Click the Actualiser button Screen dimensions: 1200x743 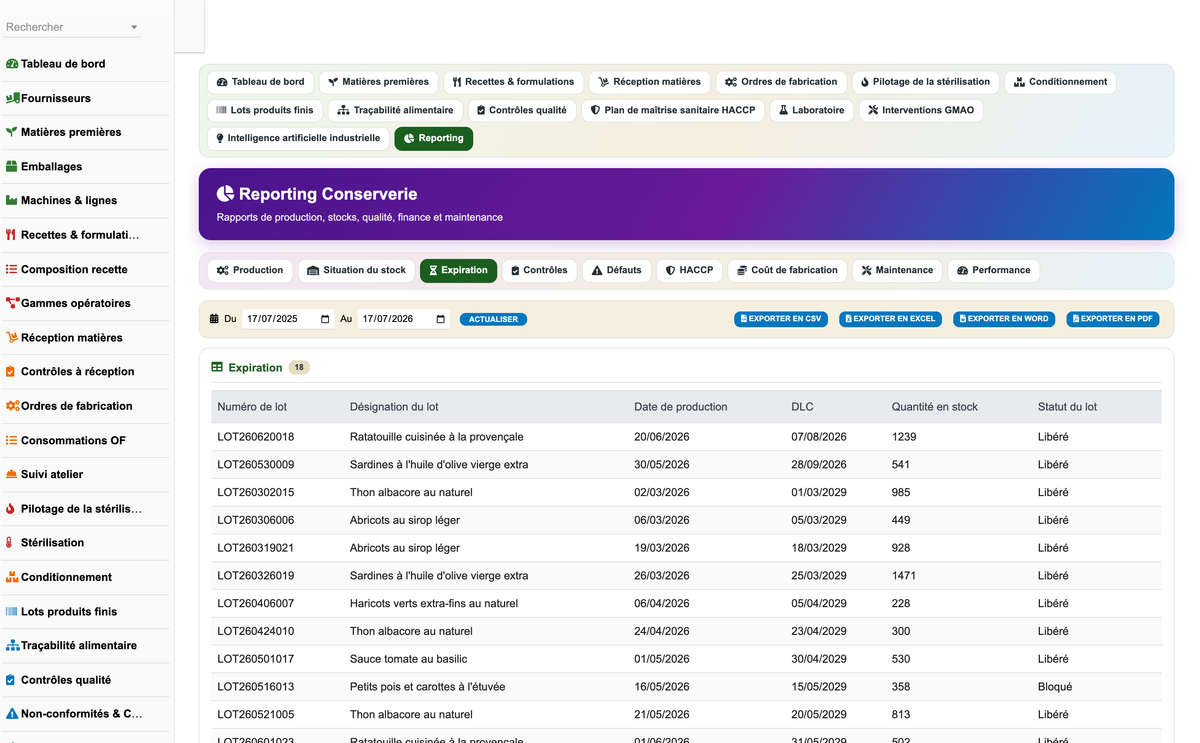click(x=493, y=319)
